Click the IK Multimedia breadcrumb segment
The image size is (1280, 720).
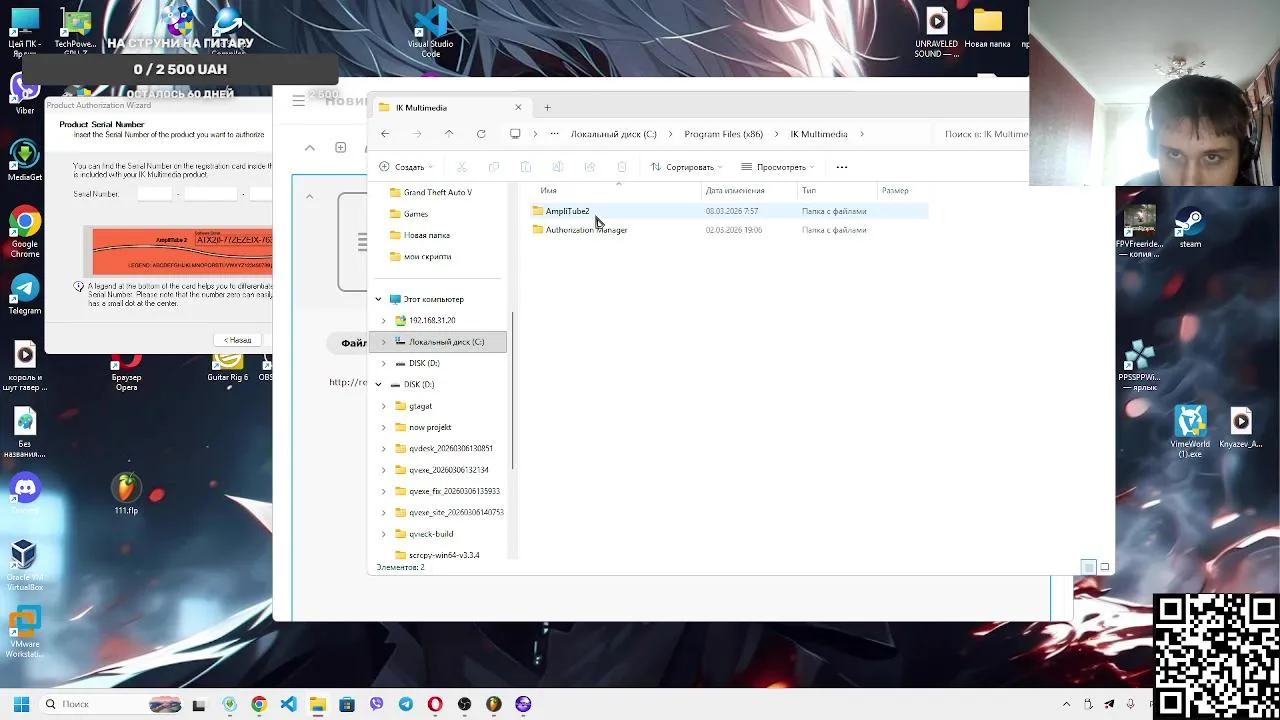click(819, 134)
